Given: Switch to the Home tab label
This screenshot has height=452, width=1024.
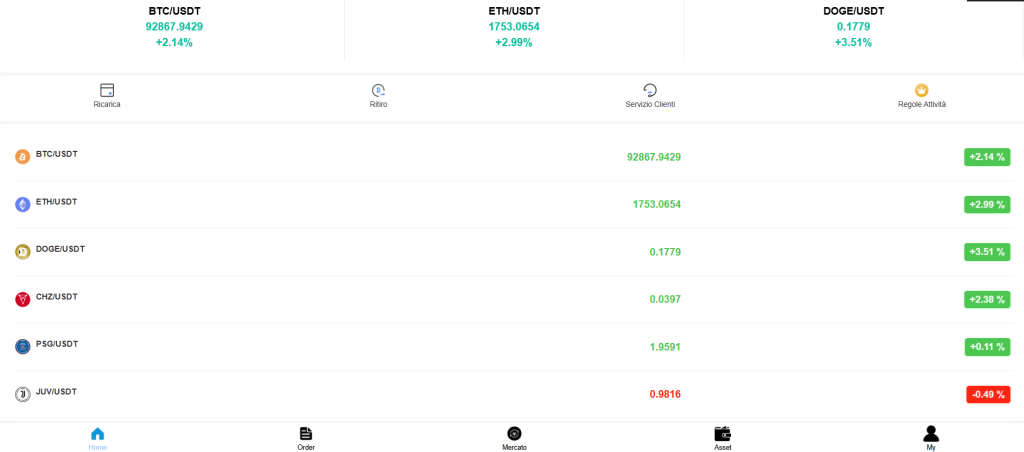Looking at the screenshot, I should coord(97,447).
